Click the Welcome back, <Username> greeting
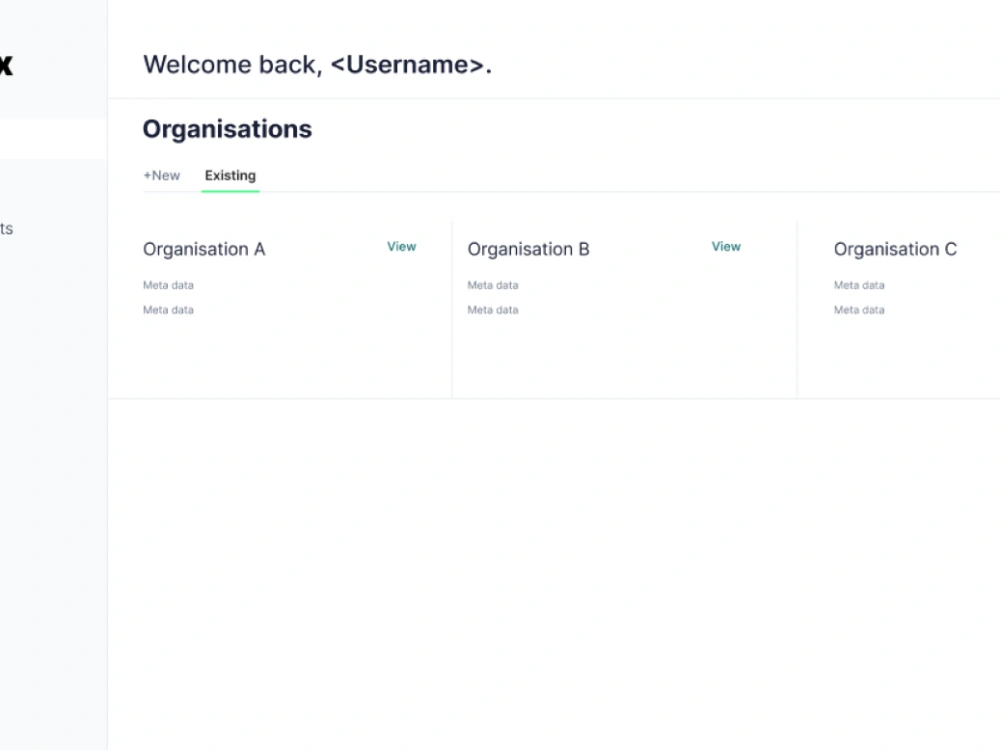Image resolution: width=1000 pixels, height=750 pixels. 318,64
